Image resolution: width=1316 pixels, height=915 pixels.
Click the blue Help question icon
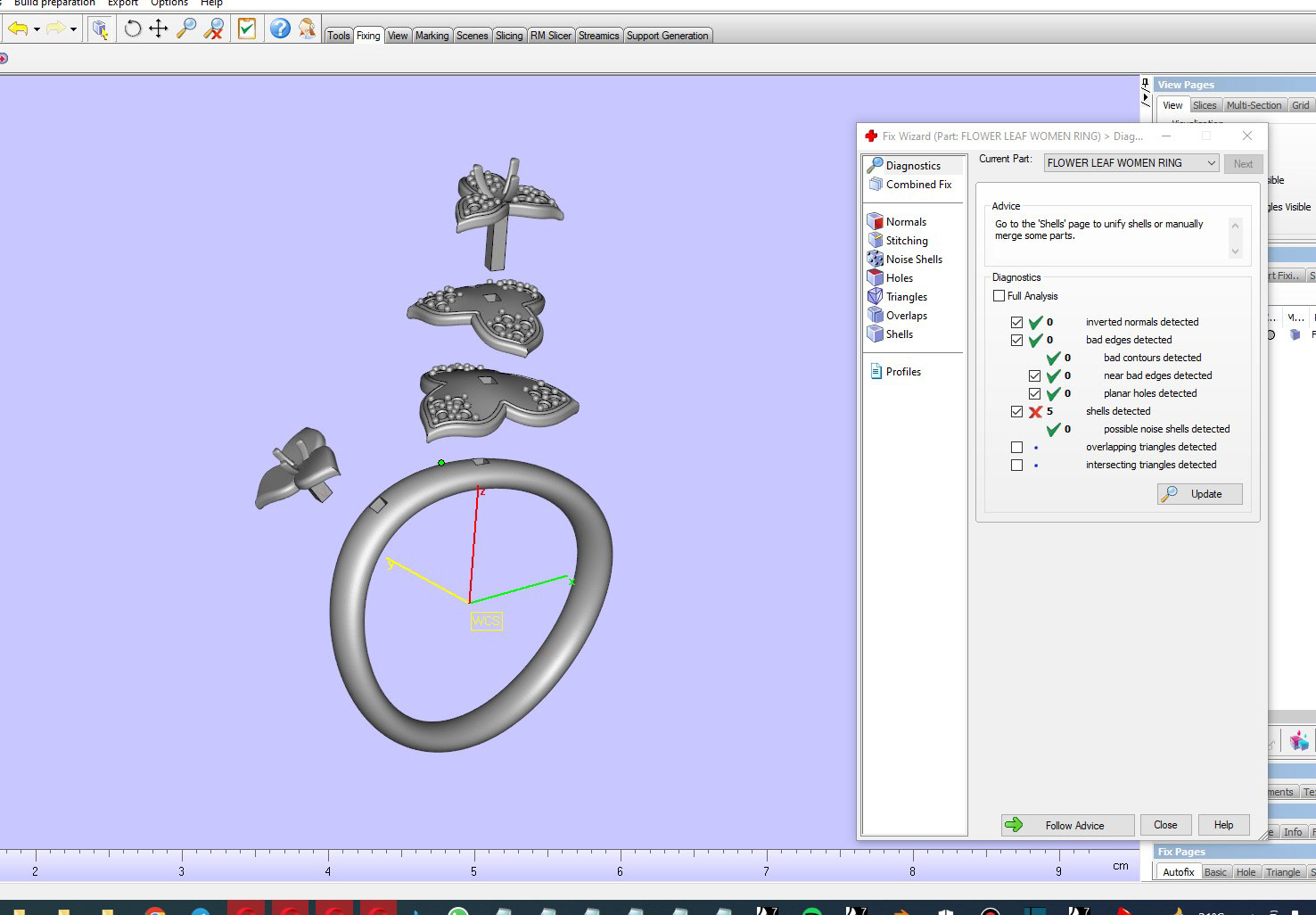click(x=280, y=29)
